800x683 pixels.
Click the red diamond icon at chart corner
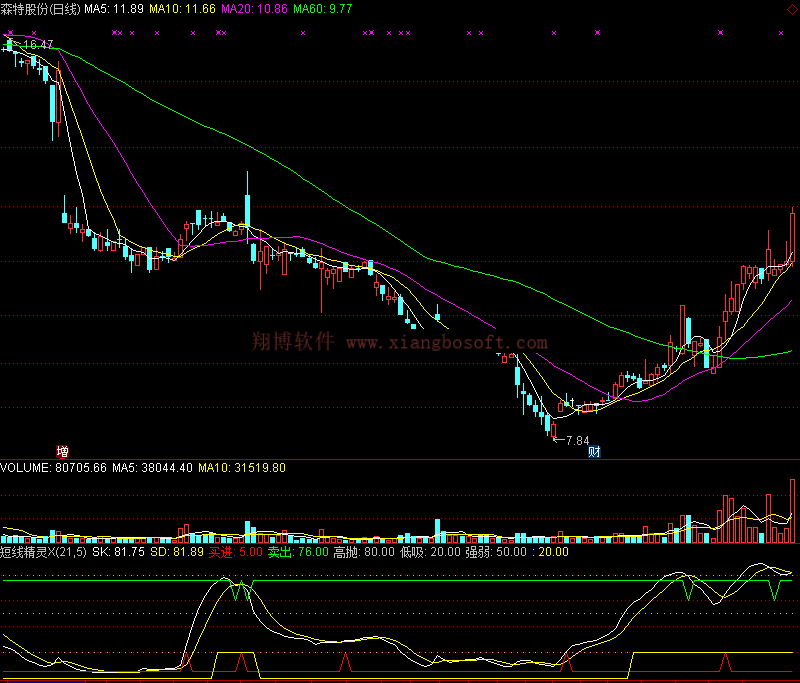coord(793,9)
